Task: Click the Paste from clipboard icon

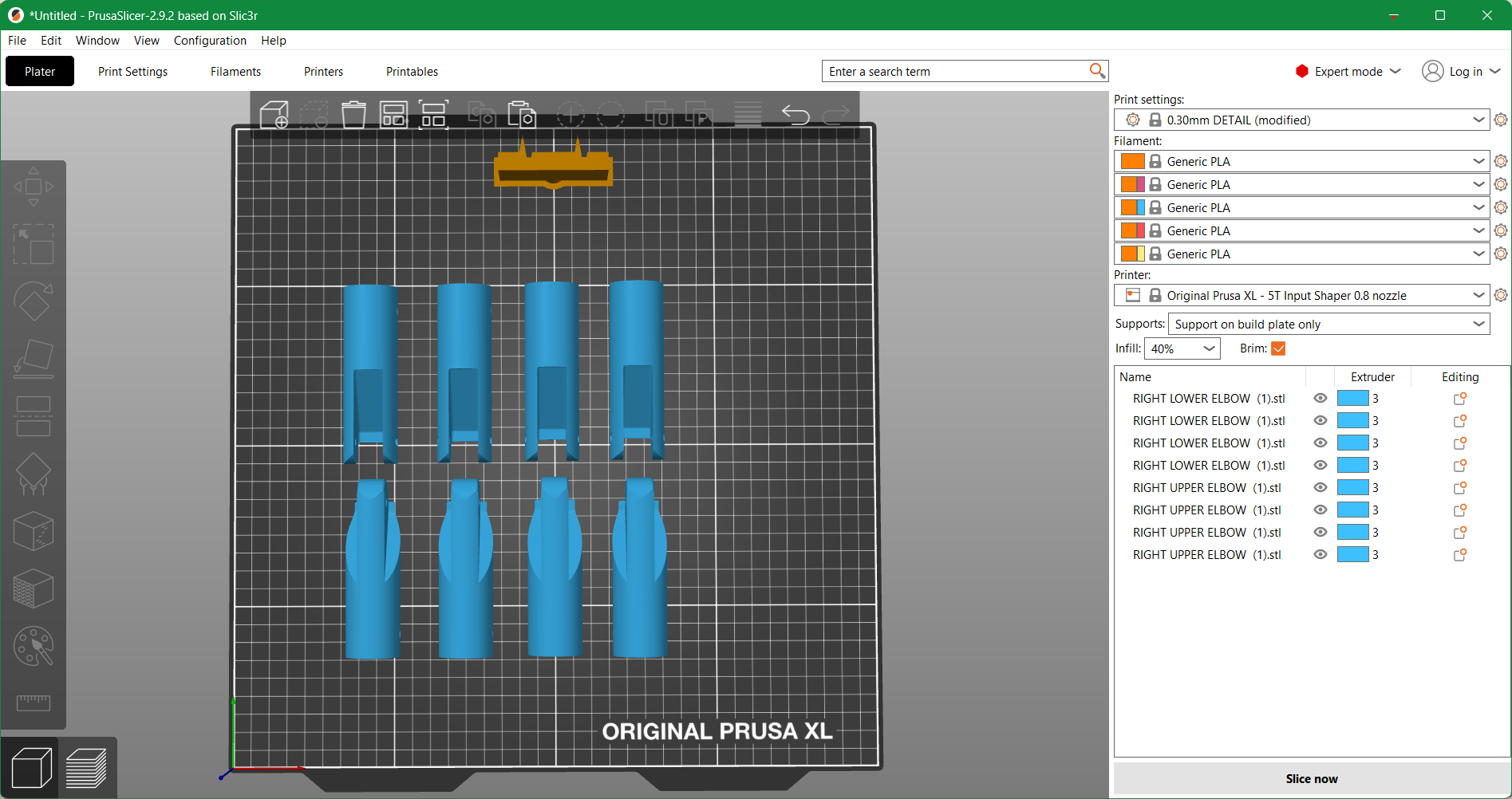Action: (x=522, y=115)
